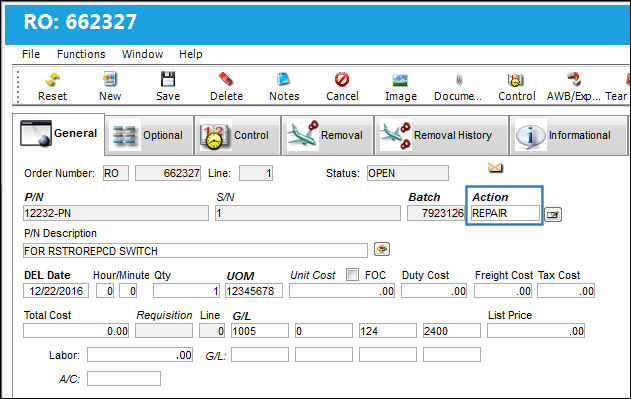The height and width of the screenshot is (399, 631).
Task: Click the Freight Cost field
Action: pos(503,291)
